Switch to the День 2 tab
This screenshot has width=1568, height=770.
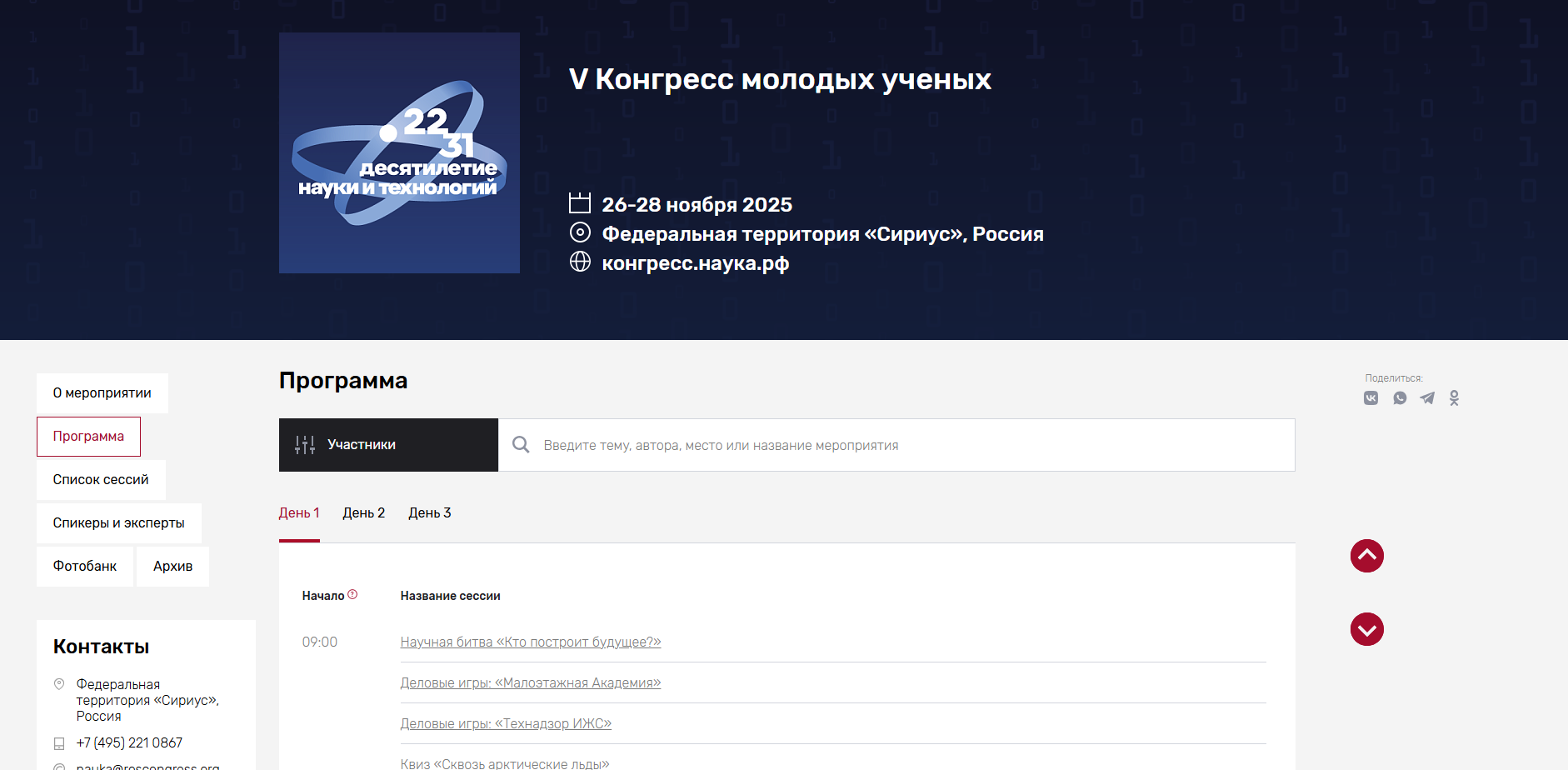[363, 513]
